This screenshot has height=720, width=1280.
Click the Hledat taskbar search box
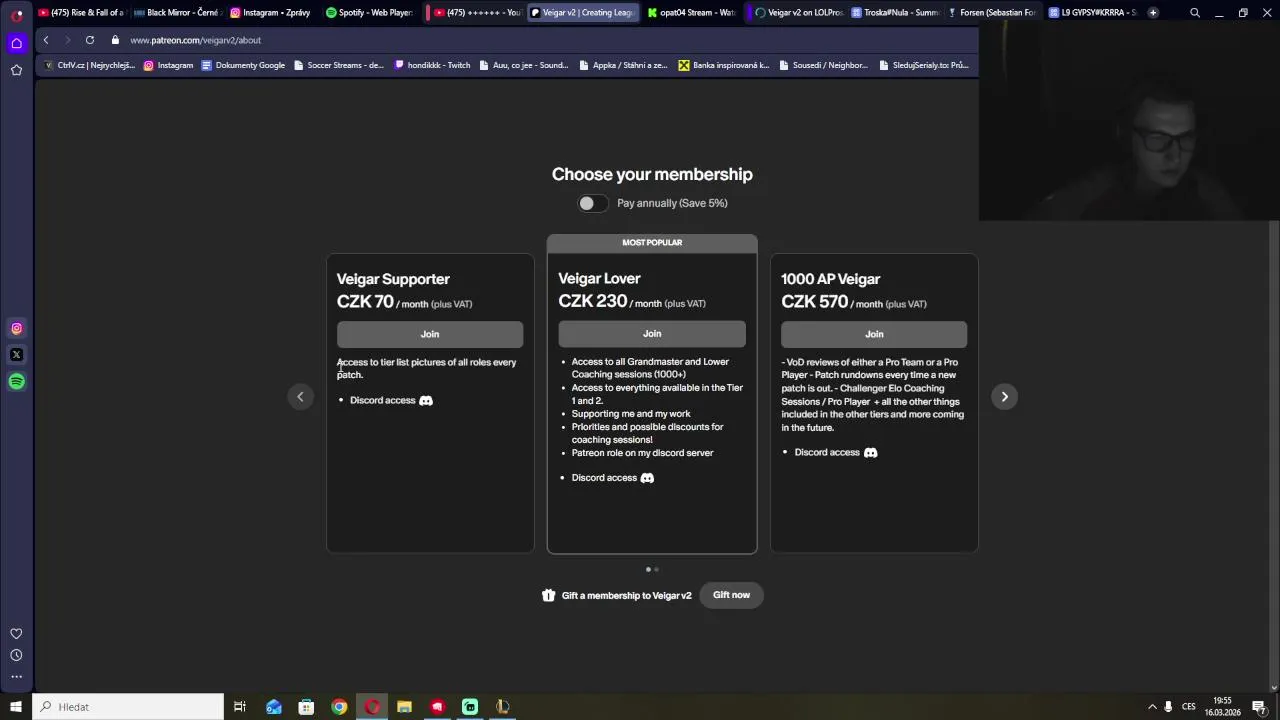point(128,707)
